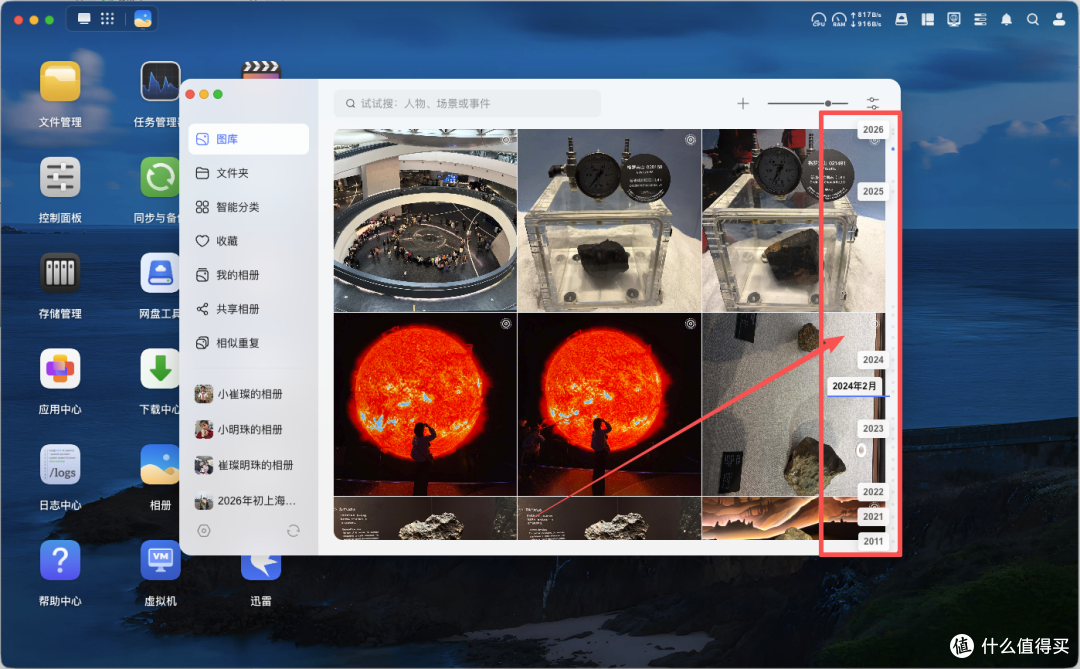This screenshot has height=669, width=1080.
Task: Launch the 任务管理 task manager desktop icon
Action: (160, 82)
